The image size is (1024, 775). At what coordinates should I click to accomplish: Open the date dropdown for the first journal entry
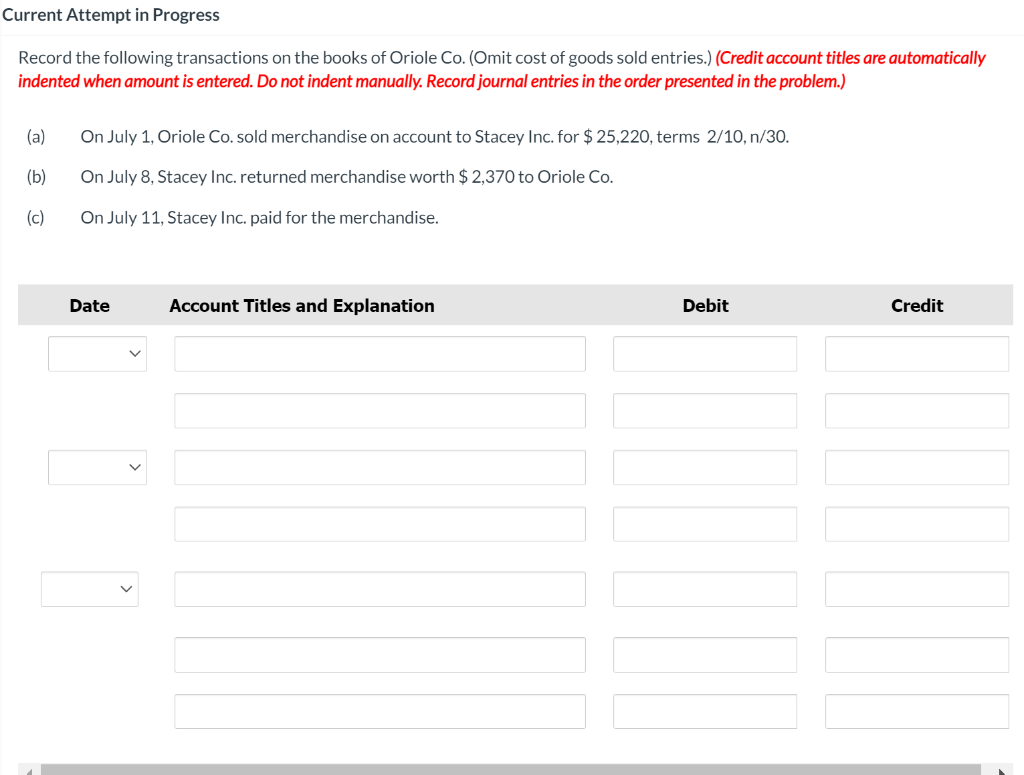coord(97,353)
